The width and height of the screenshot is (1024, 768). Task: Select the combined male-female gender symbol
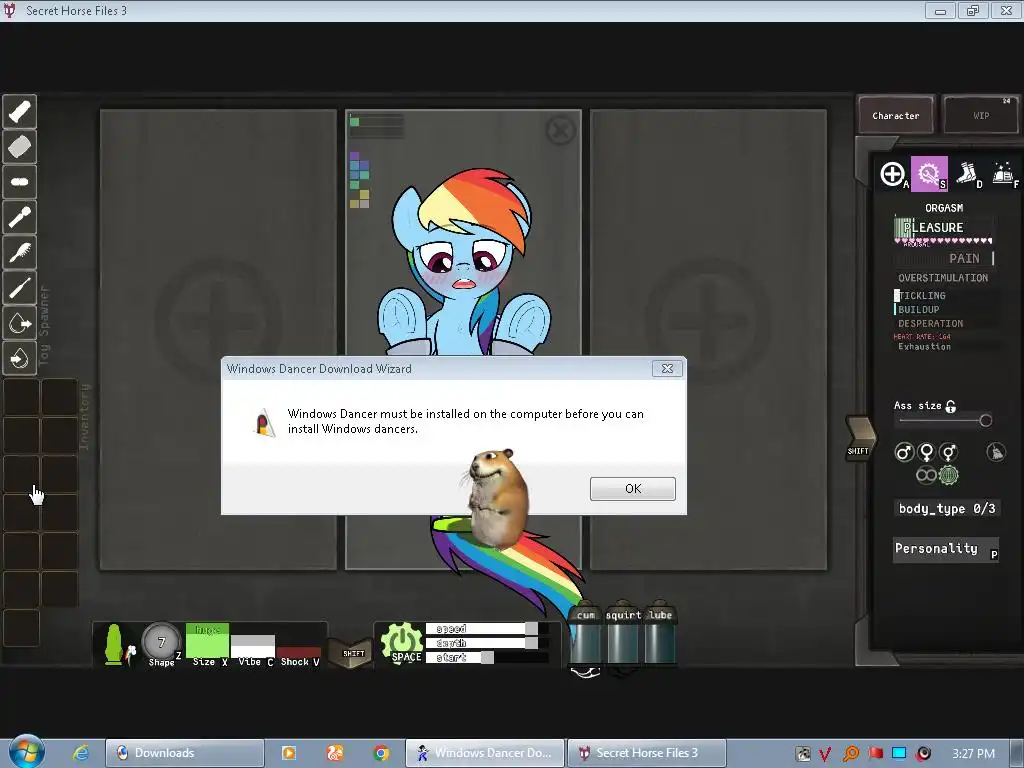[949, 452]
